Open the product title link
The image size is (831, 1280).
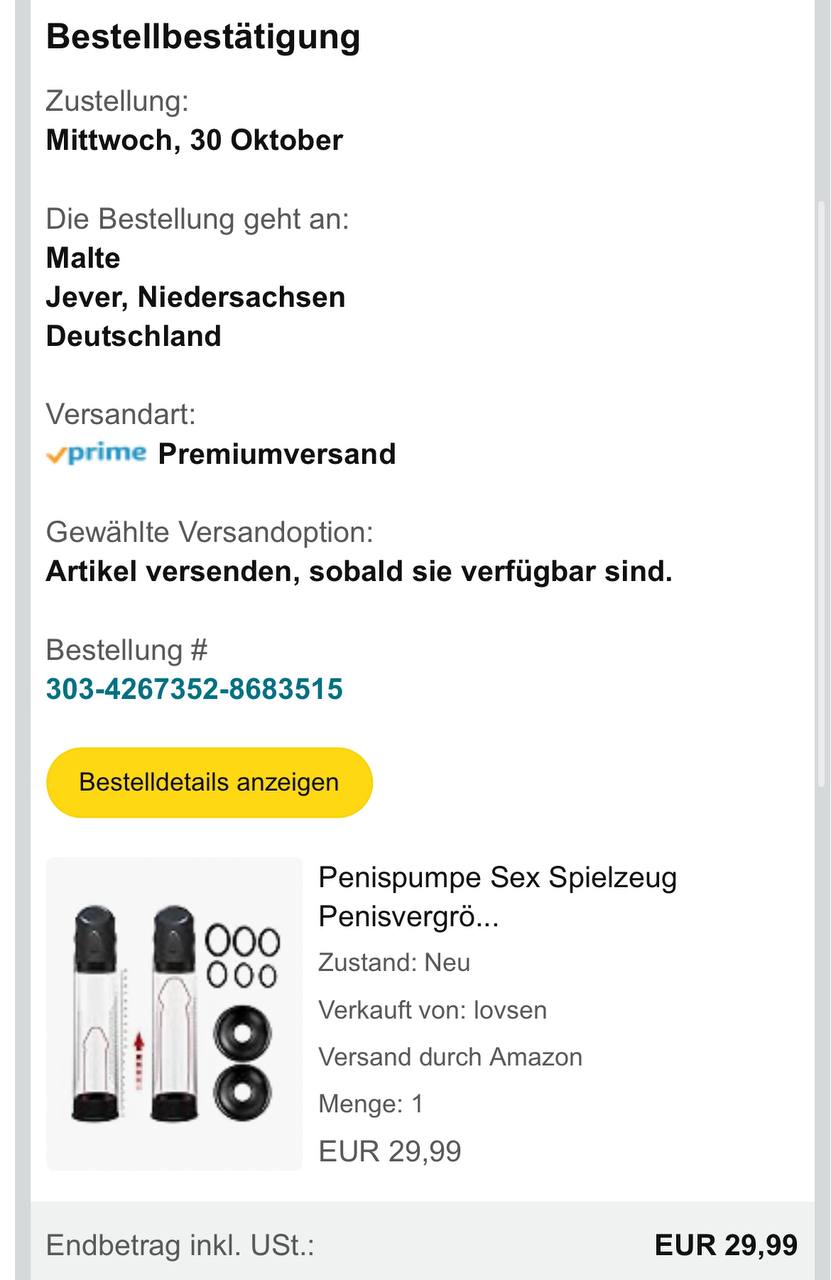click(497, 896)
